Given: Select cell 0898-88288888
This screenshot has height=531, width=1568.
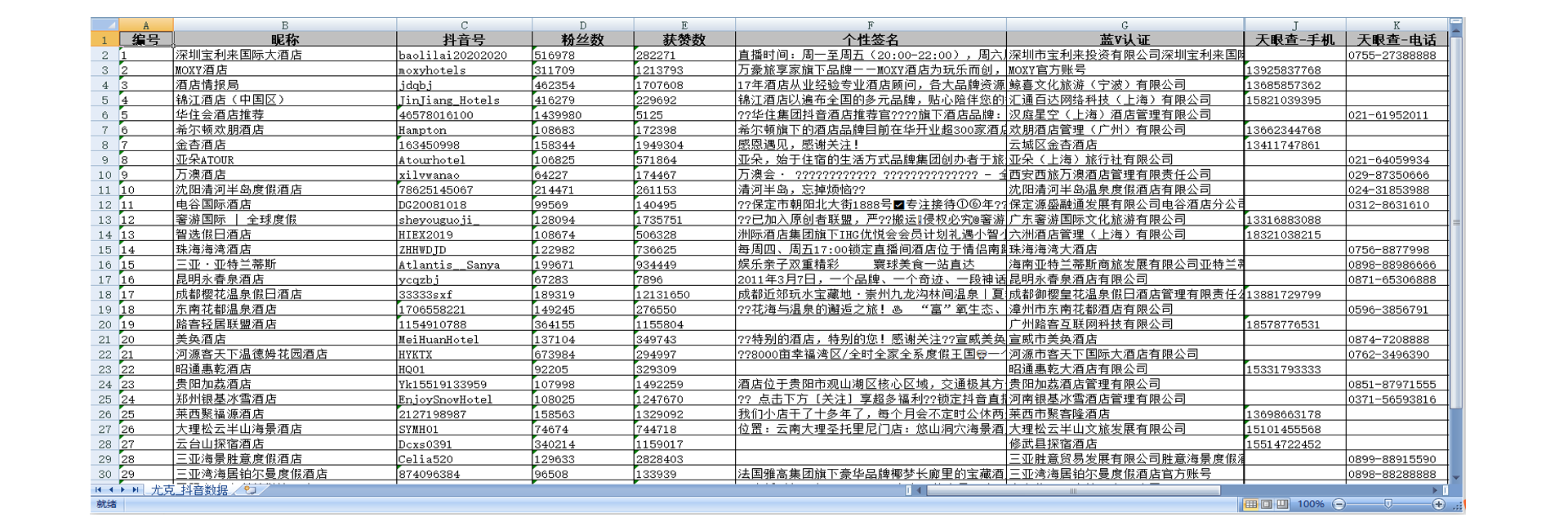Looking at the screenshot, I should (1396, 474).
